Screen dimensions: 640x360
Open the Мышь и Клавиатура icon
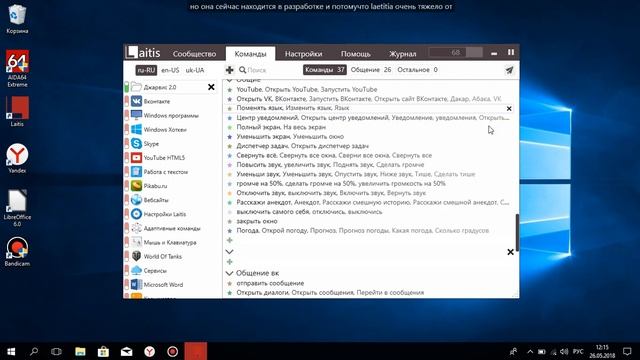[136, 242]
